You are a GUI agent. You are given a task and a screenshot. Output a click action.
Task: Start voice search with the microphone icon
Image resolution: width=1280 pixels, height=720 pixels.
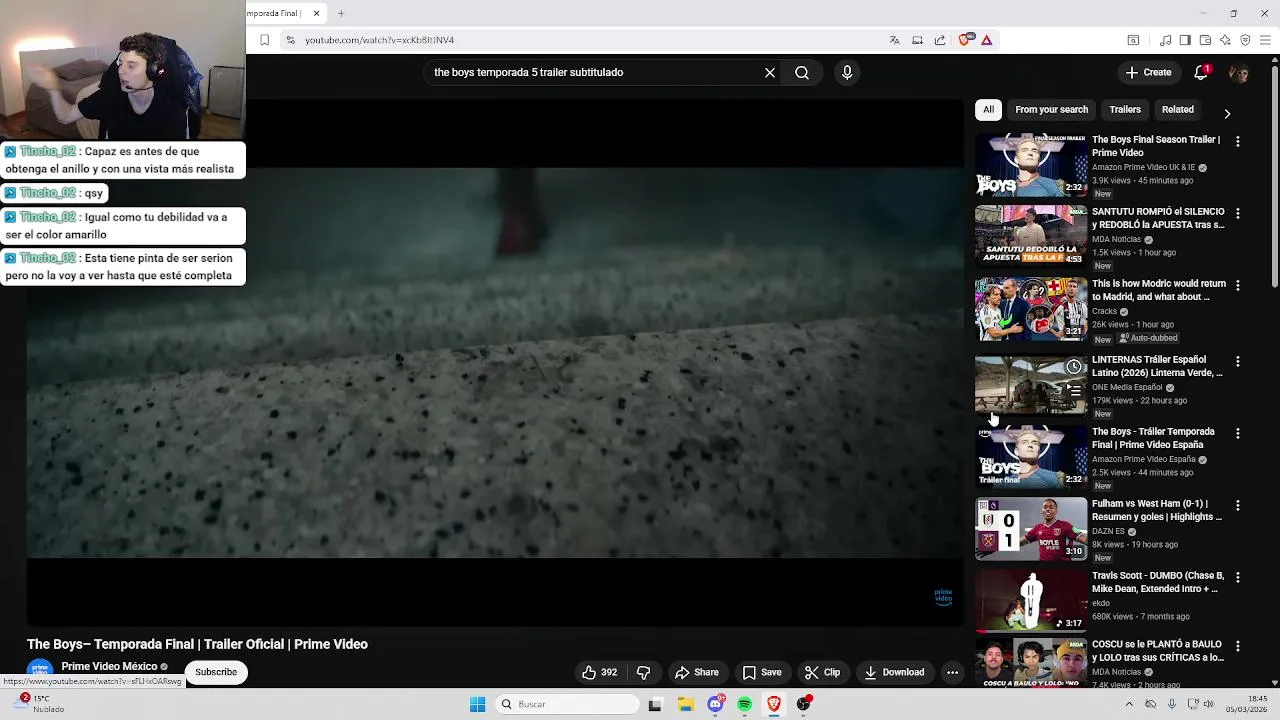click(847, 72)
